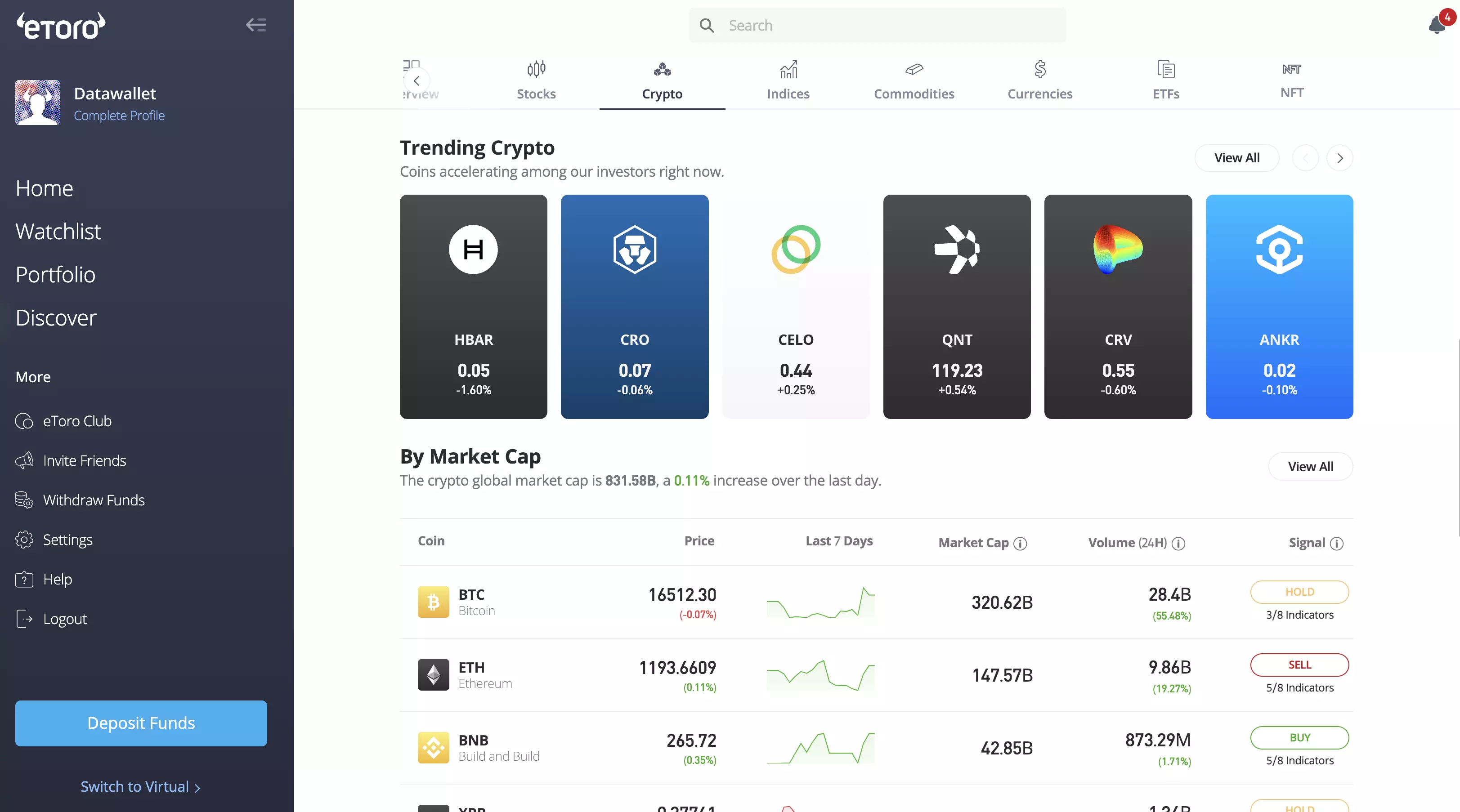Click the eToro logo
This screenshot has width=1460, height=812.
(61, 26)
